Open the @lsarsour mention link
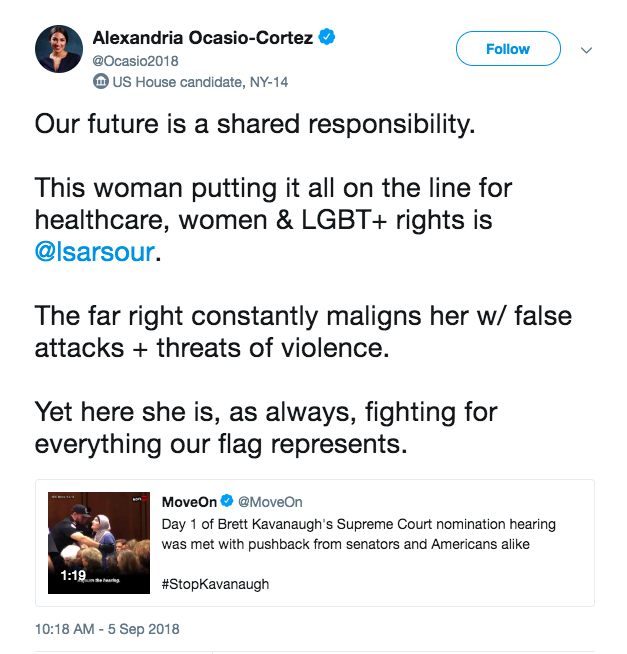Viewport: 627px width, 654px height. coord(96,250)
